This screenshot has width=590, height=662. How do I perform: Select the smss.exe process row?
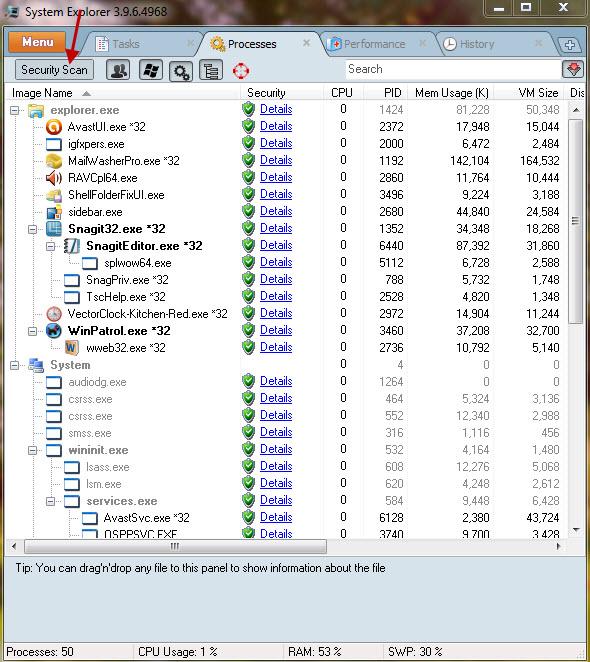287,433
